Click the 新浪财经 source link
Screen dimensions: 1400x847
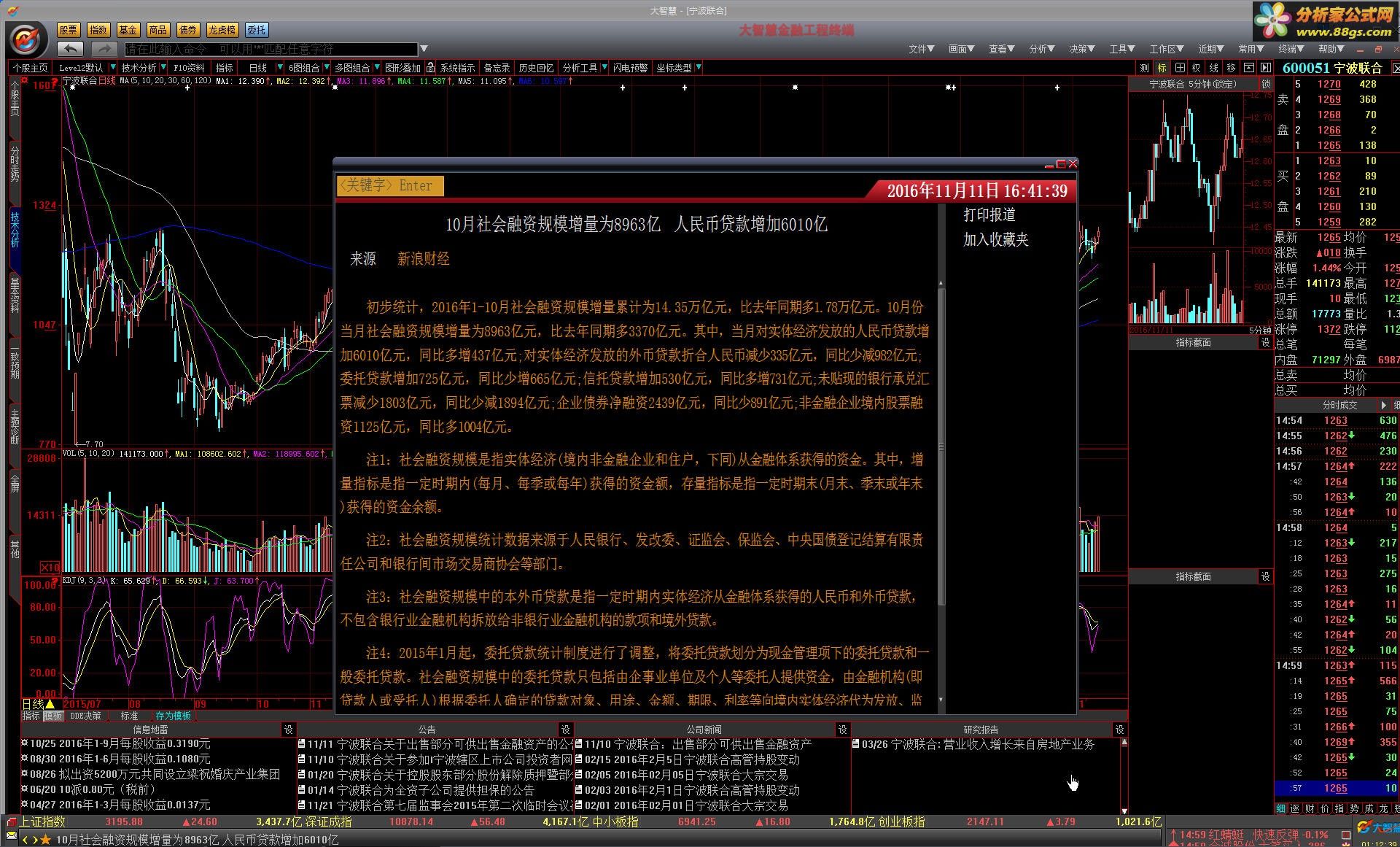(424, 259)
